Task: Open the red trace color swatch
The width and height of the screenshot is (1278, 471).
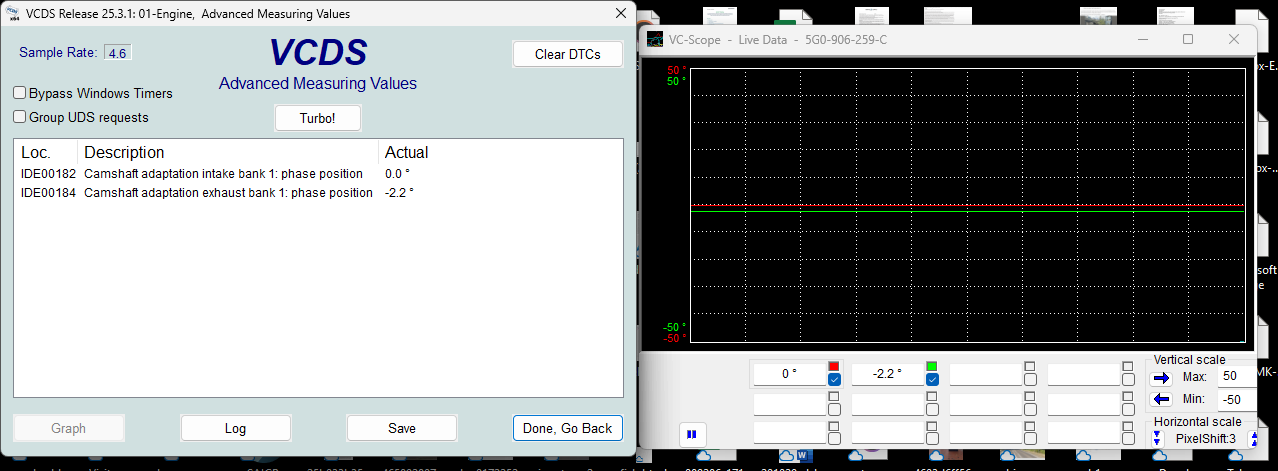Action: click(834, 366)
